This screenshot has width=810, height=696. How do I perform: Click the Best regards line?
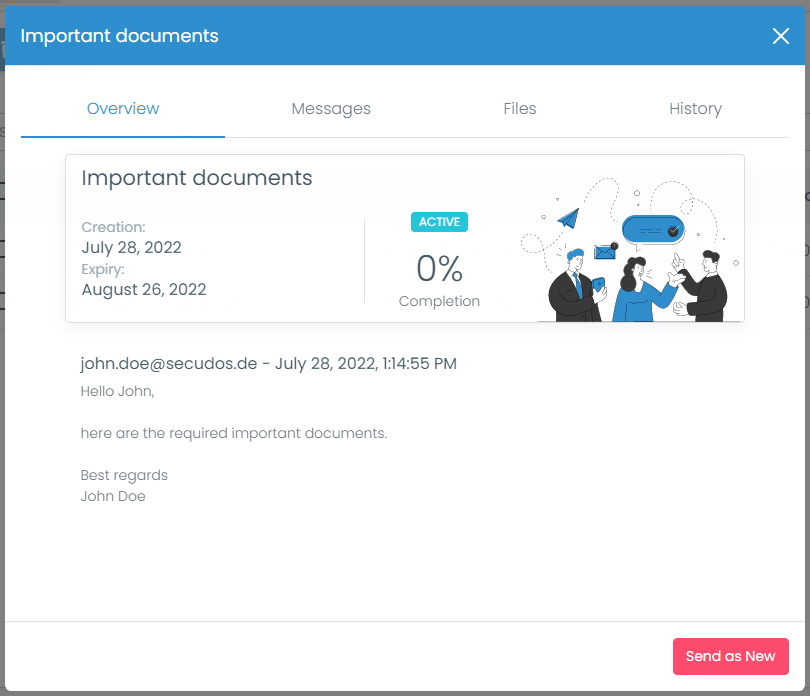click(x=123, y=475)
